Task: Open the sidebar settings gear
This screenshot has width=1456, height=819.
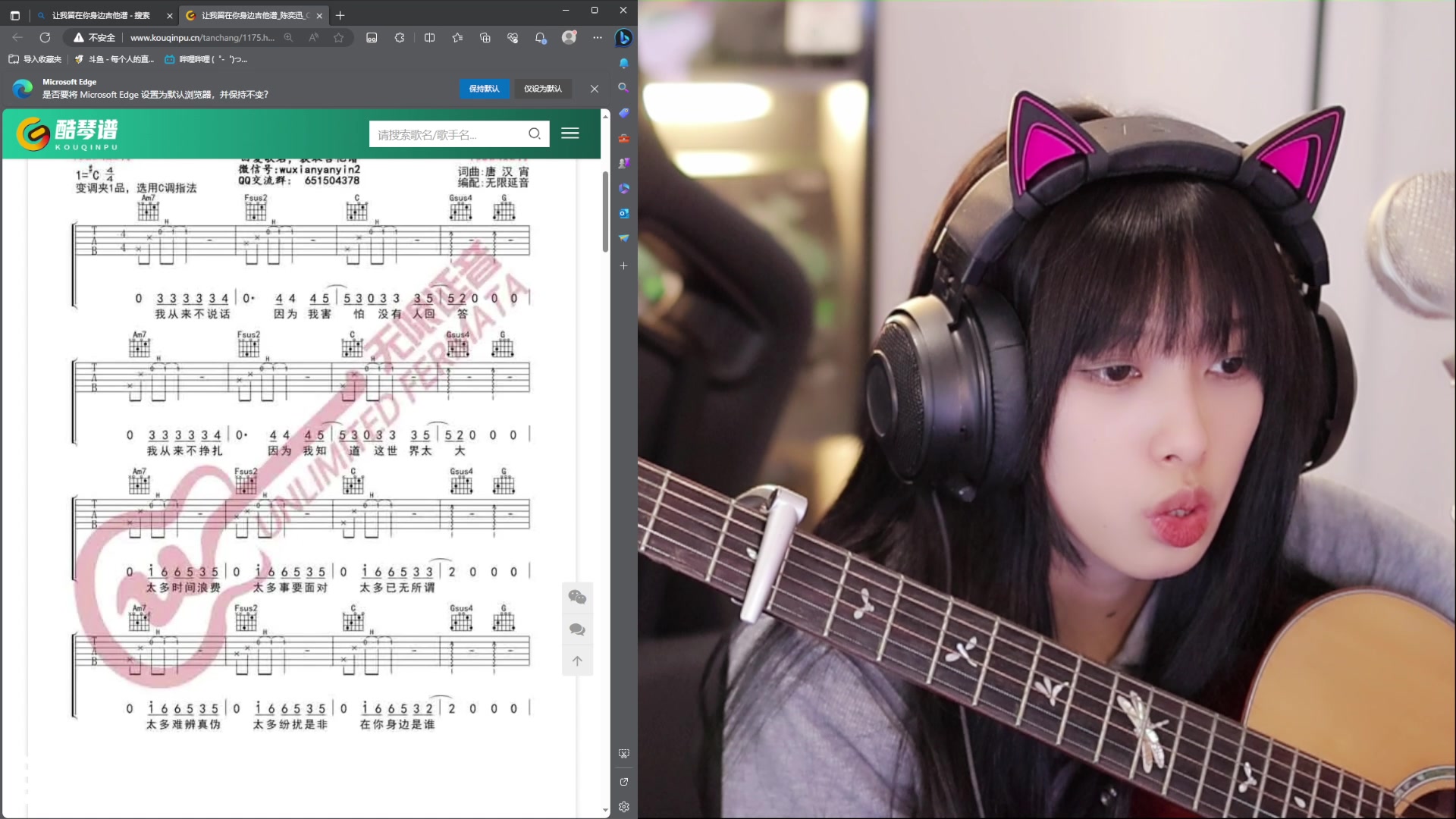Action: coord(623,807)
